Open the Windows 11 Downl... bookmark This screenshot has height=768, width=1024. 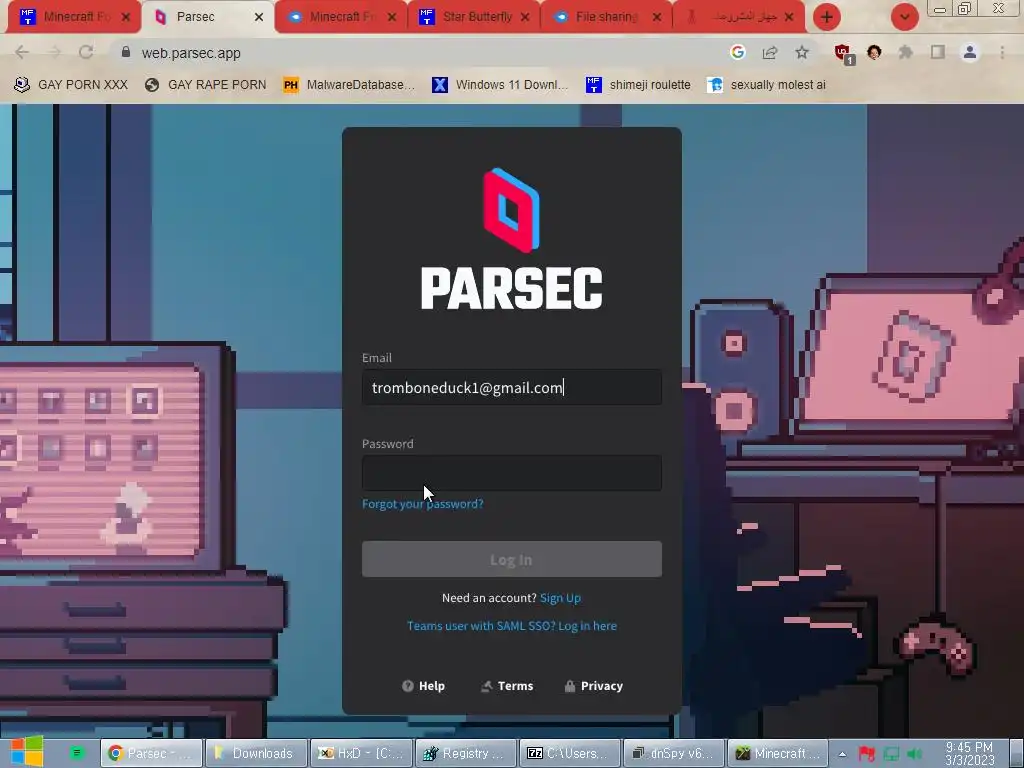point(500,84)
